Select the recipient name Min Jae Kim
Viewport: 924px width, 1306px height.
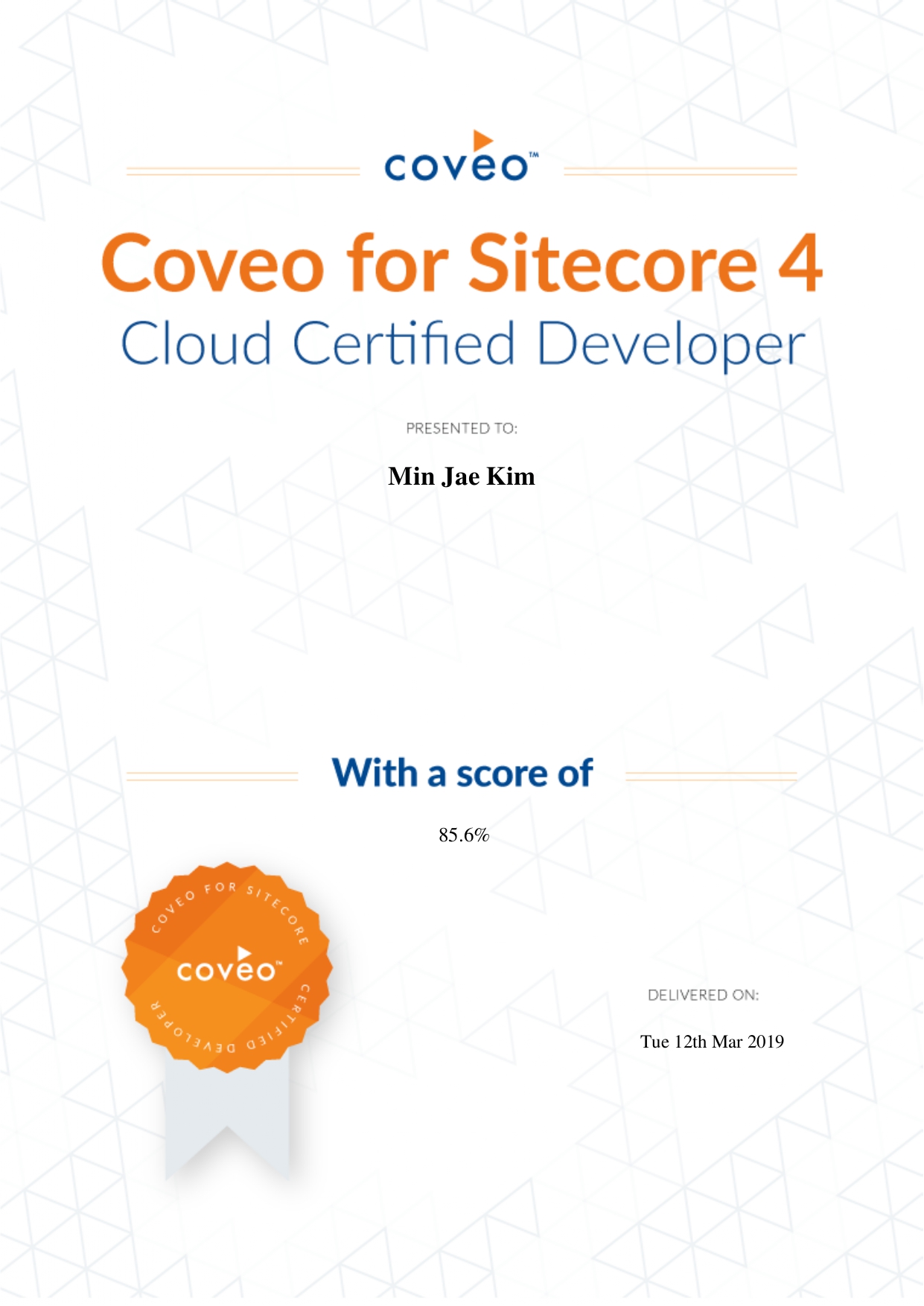pyautogui.click(x=462, y=477)
